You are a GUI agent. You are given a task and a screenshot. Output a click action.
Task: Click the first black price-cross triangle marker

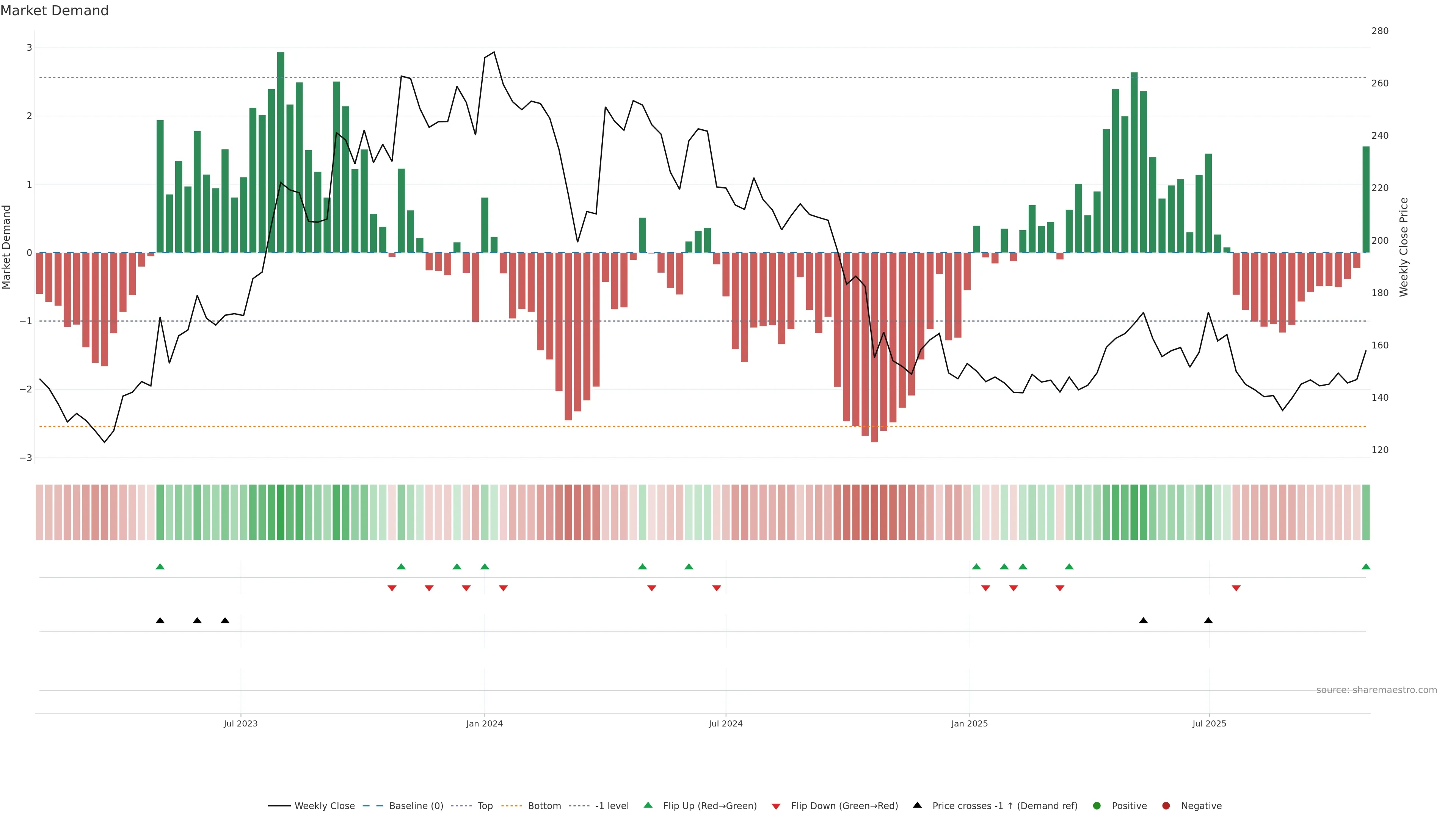tap(160, 621)
